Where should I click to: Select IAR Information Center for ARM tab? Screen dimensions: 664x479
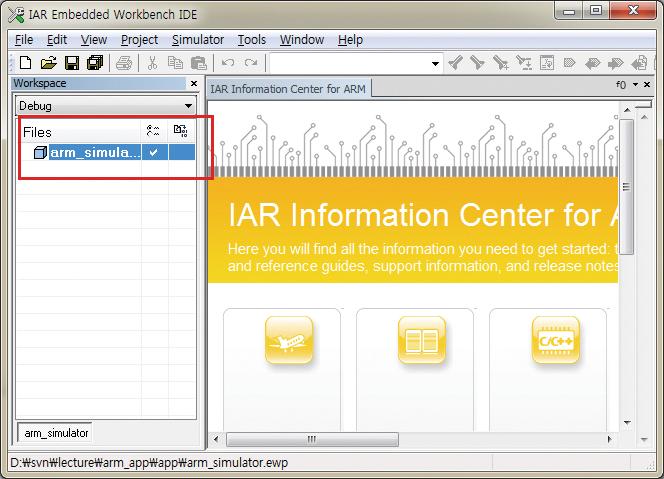click(x=288, y=89)
